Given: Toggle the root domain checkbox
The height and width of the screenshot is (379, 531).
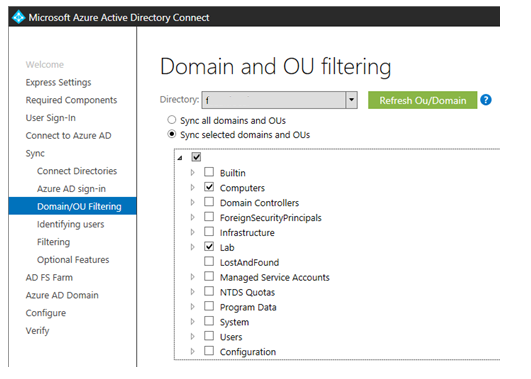Looking at the screenshot, I should click(196, 157).
